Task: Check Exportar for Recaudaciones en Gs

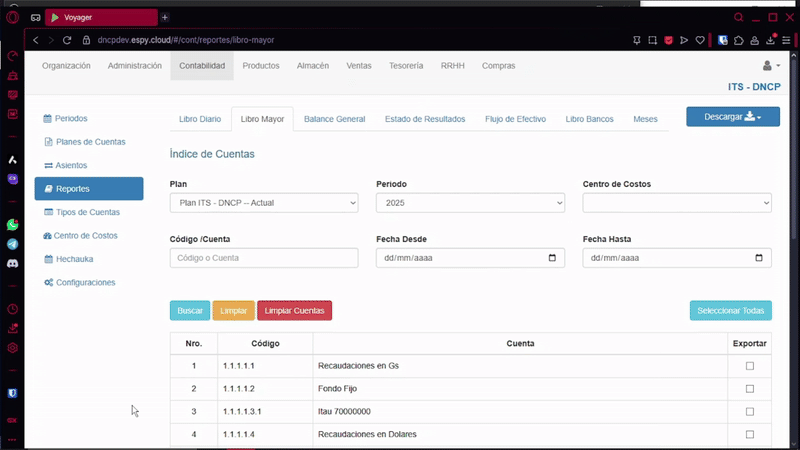Action: 750,366
